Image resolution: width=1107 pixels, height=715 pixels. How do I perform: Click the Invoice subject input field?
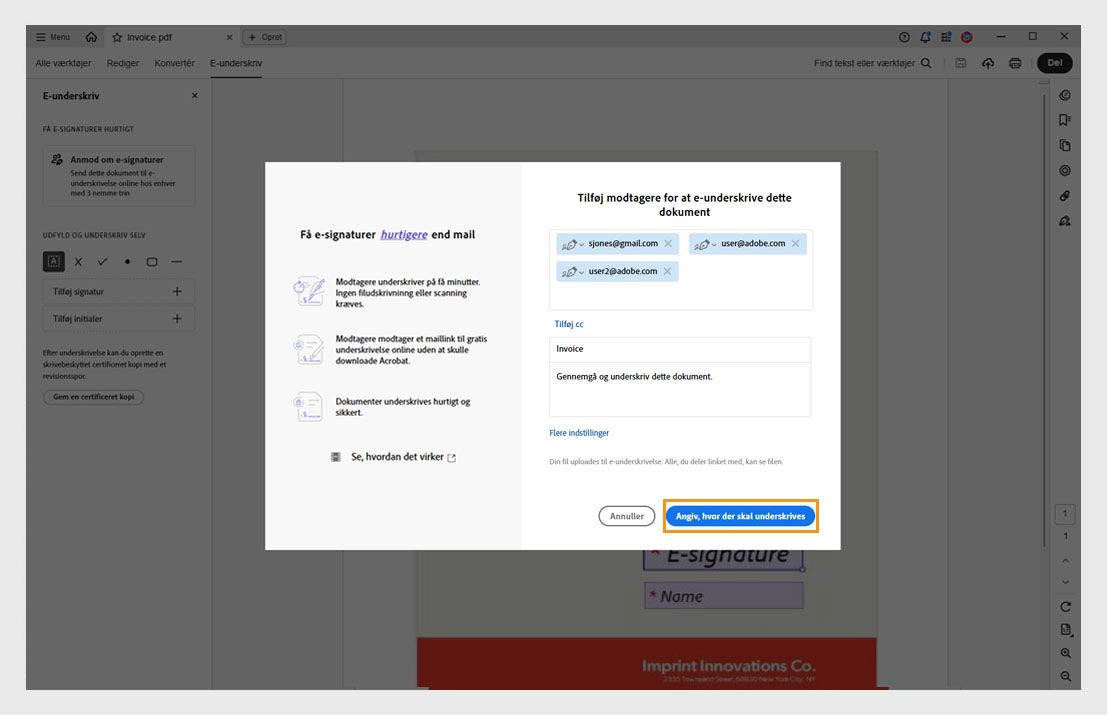point(679,348)
